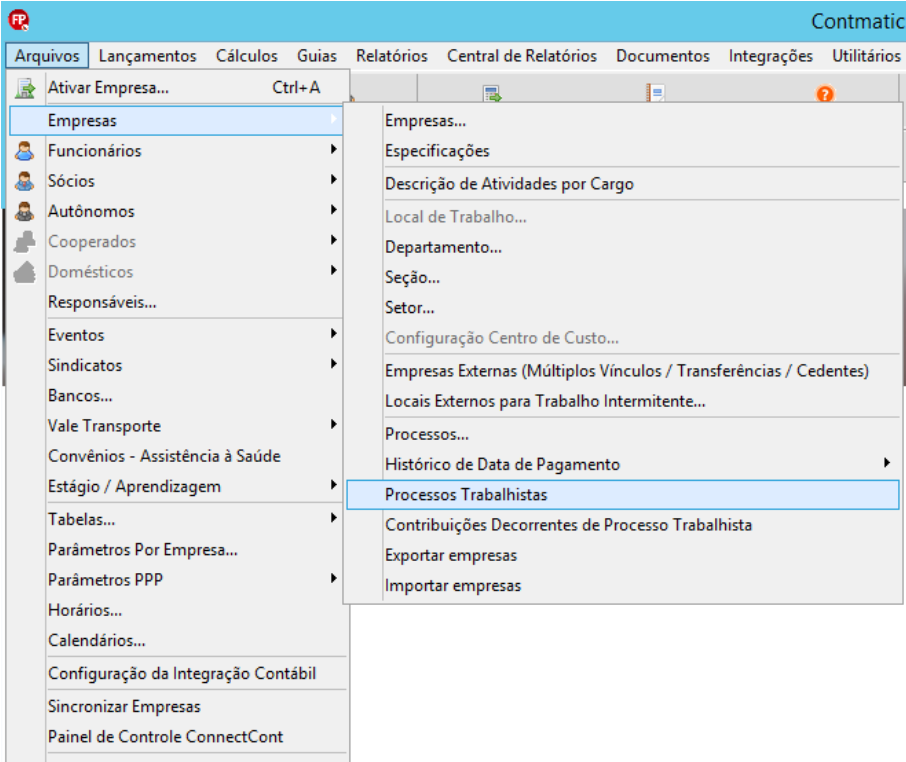Open the Documentos menu

pos(663,56)
